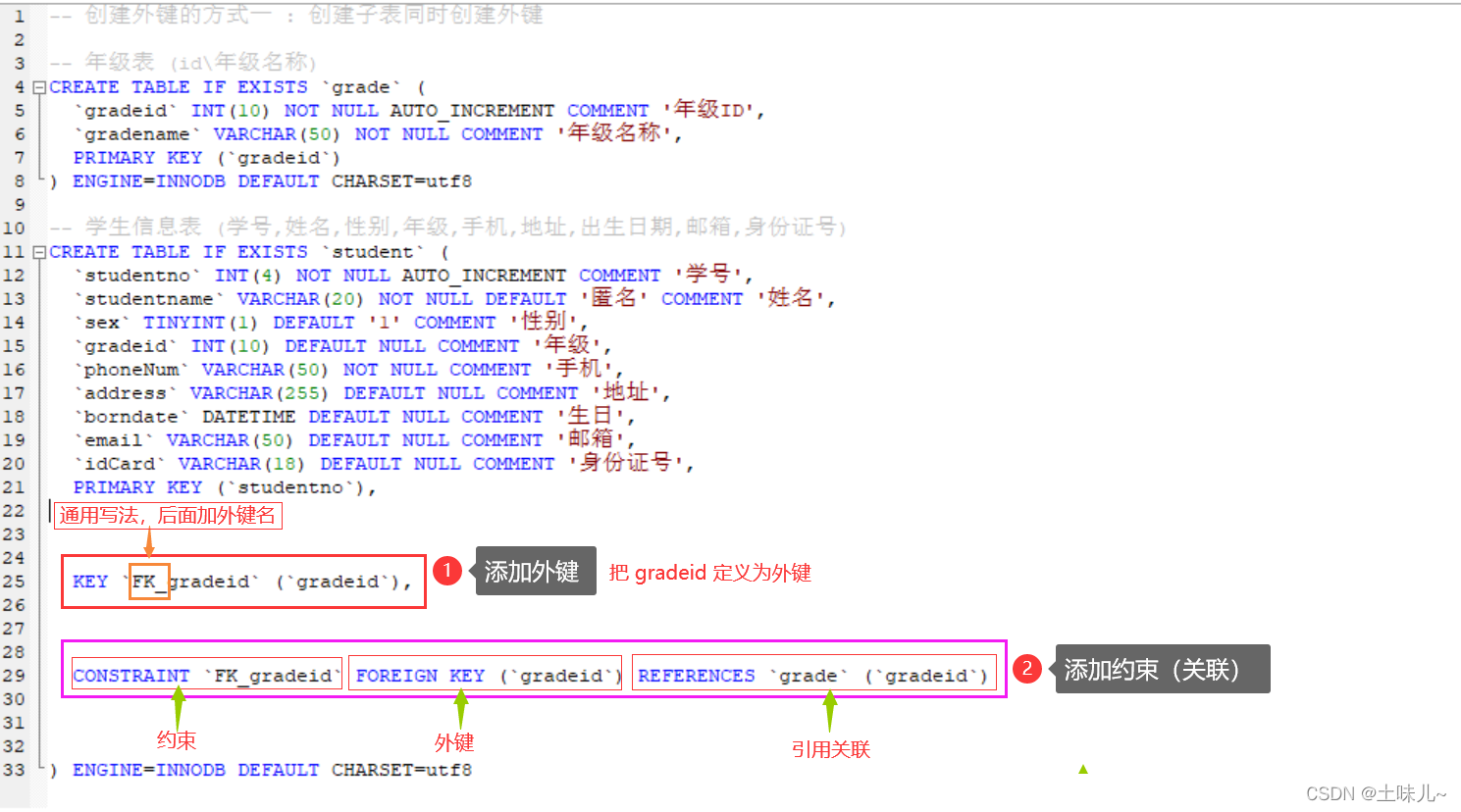Click the `student` table name on line 11
The image size is (1461, 812).
pyautogui.click(x=372, y=252)
